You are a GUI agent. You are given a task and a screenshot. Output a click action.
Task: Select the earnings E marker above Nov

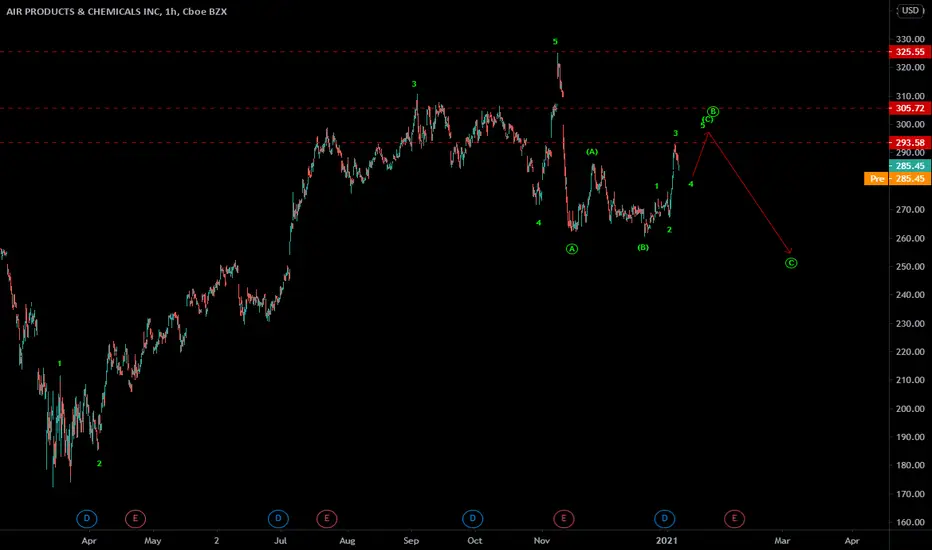coord(563,518)
